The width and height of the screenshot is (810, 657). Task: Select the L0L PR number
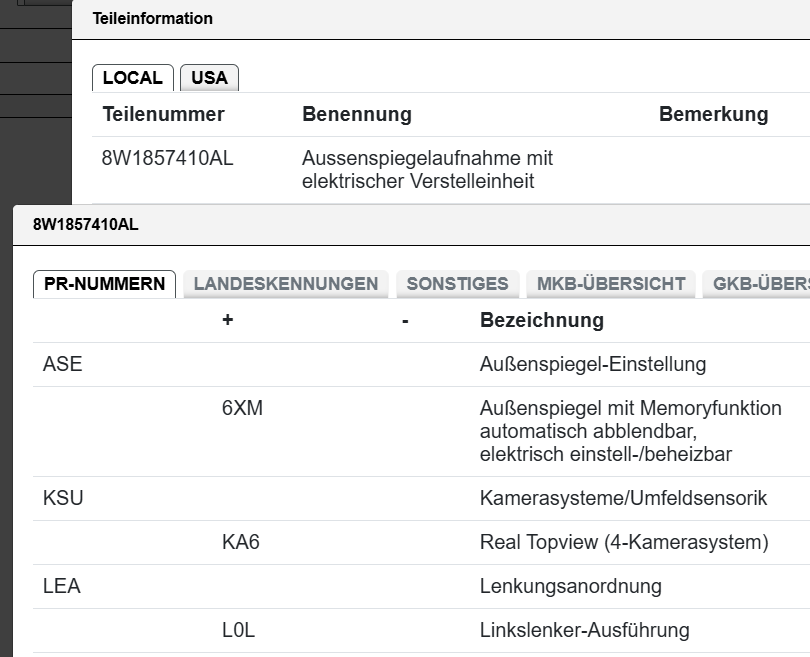pyautogui.click(x=240, y=630)
